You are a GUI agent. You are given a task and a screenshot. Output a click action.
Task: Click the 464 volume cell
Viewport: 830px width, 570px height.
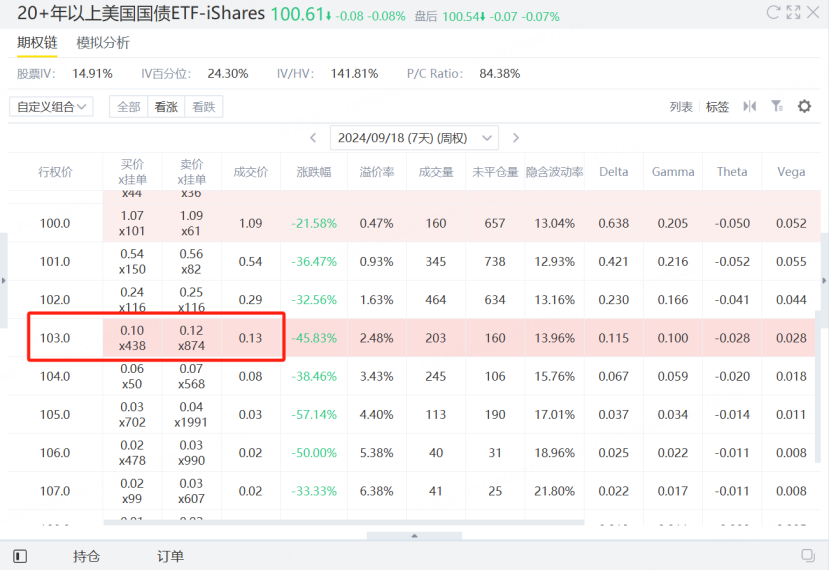coord(436,300)
